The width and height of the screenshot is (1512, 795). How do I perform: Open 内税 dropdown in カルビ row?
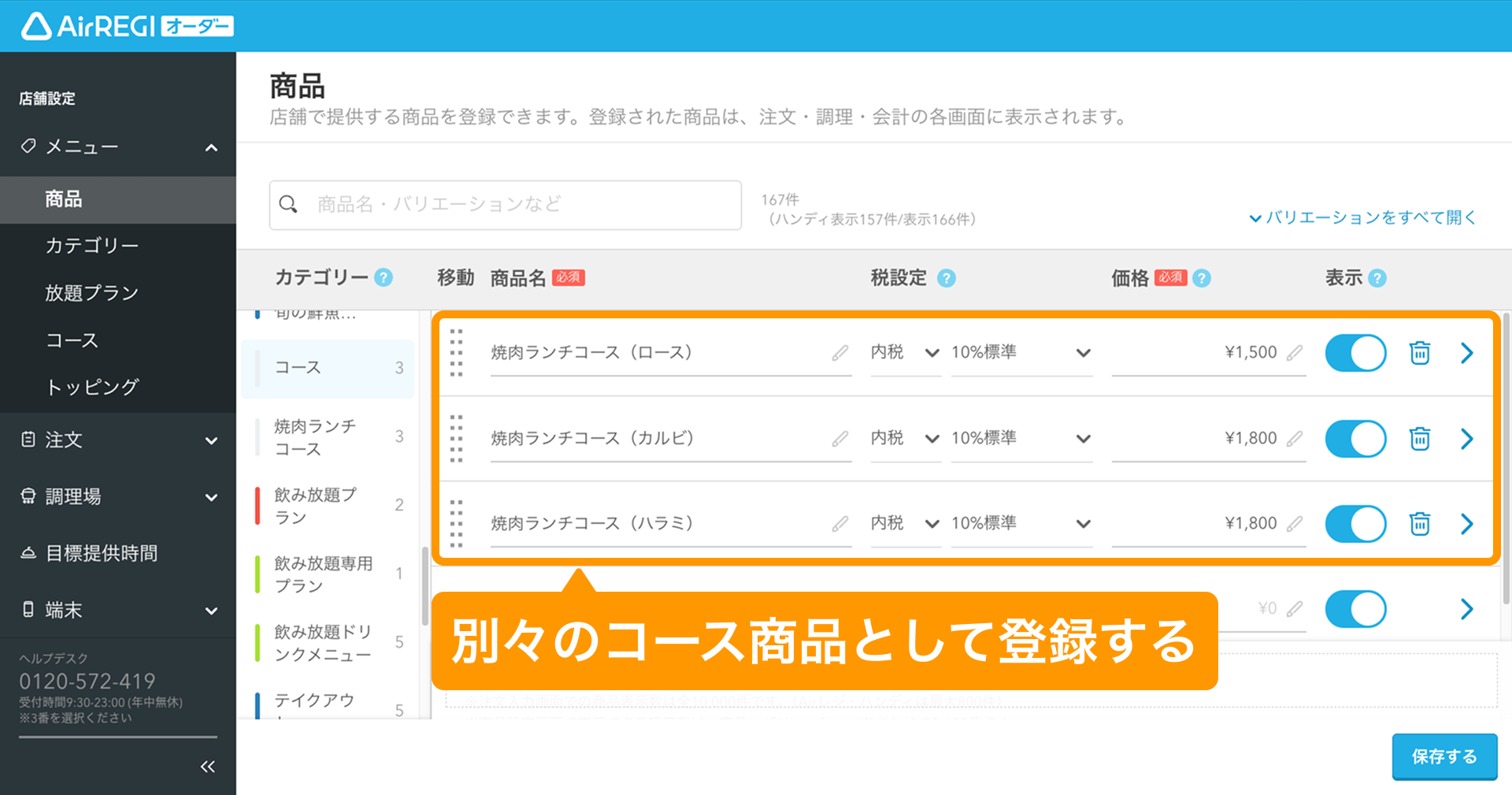pos(906,438)
